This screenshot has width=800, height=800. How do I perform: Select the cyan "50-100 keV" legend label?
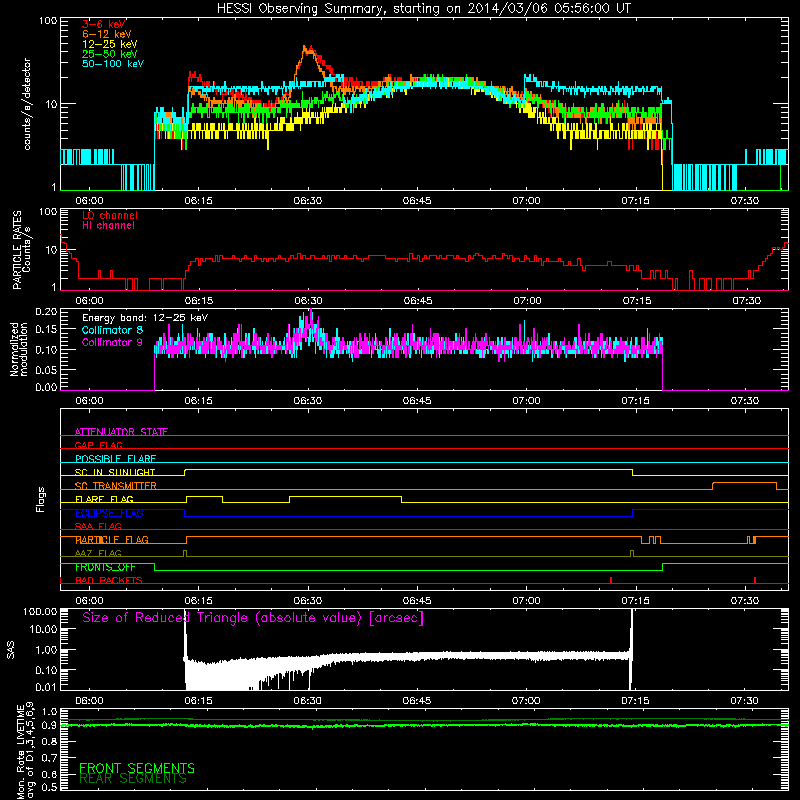pos(113,64)
